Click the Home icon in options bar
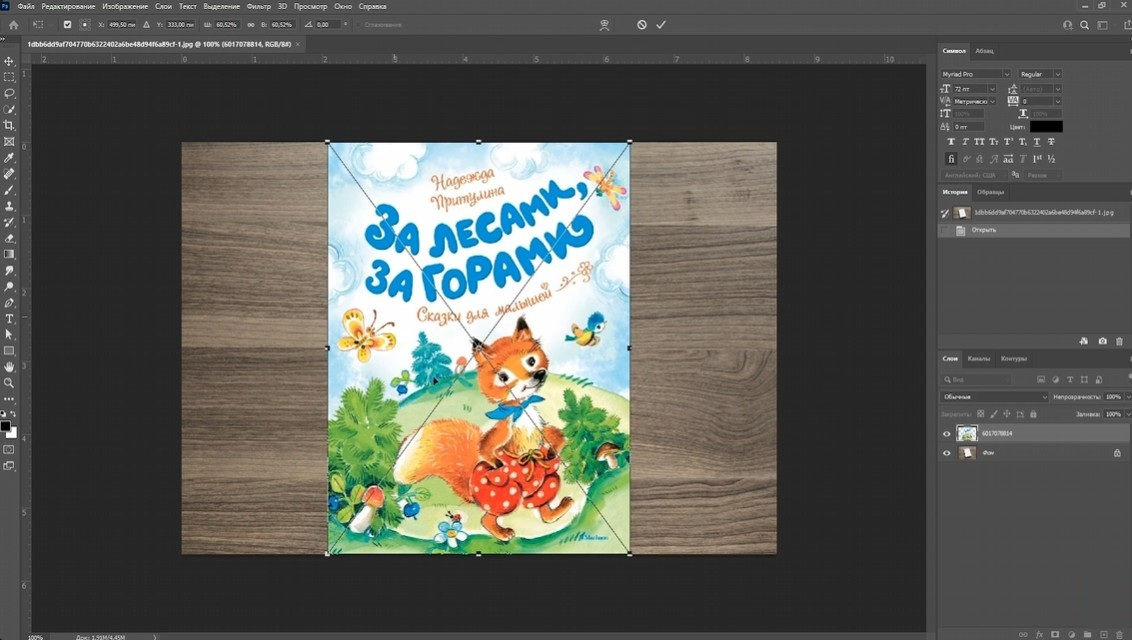The image size is (1132, 640). click(x=13, y=25)
